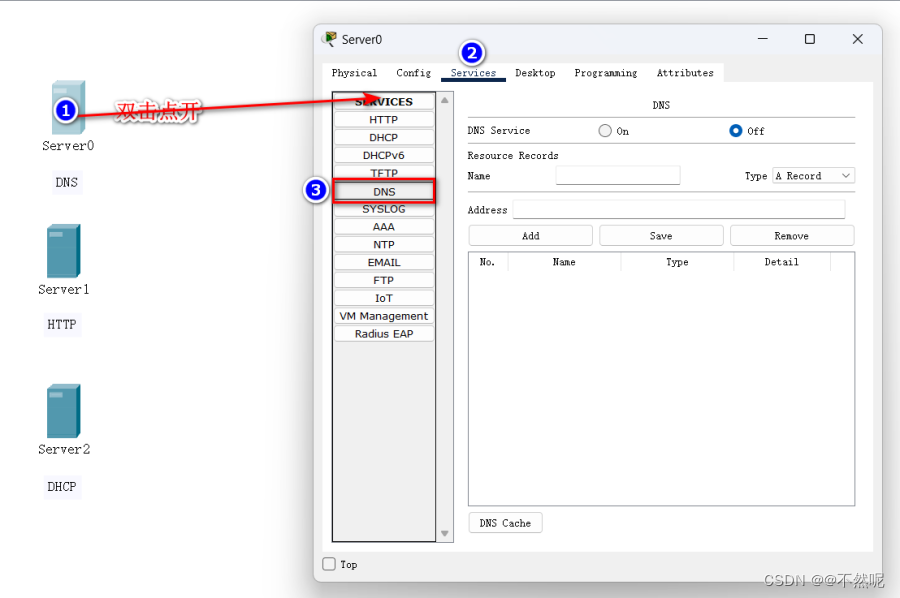The height and width of the screenshot is (598, 900).
Task: Remove the selected DNS record
Action: pyautogui.click(x=791, y=236)
